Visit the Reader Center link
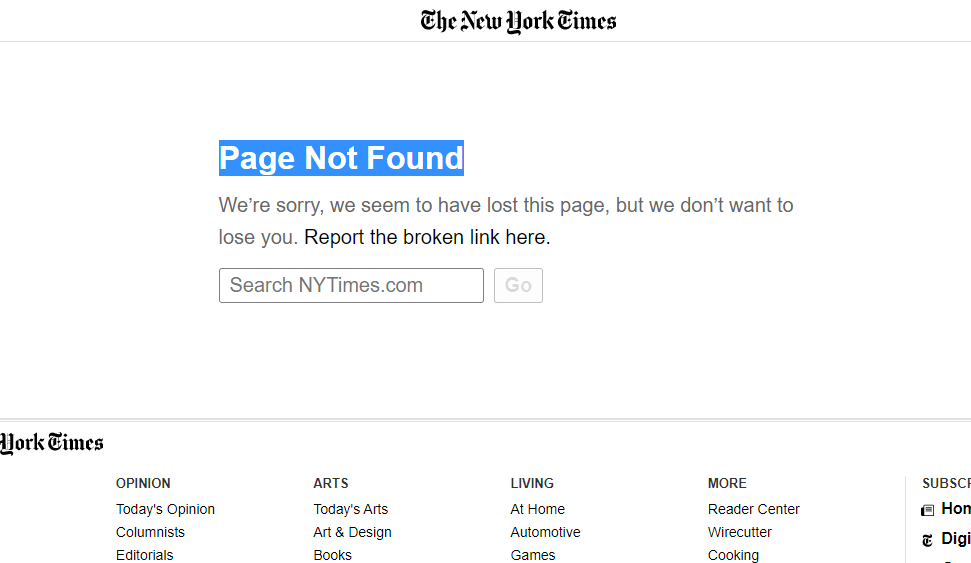 [753, 509]
